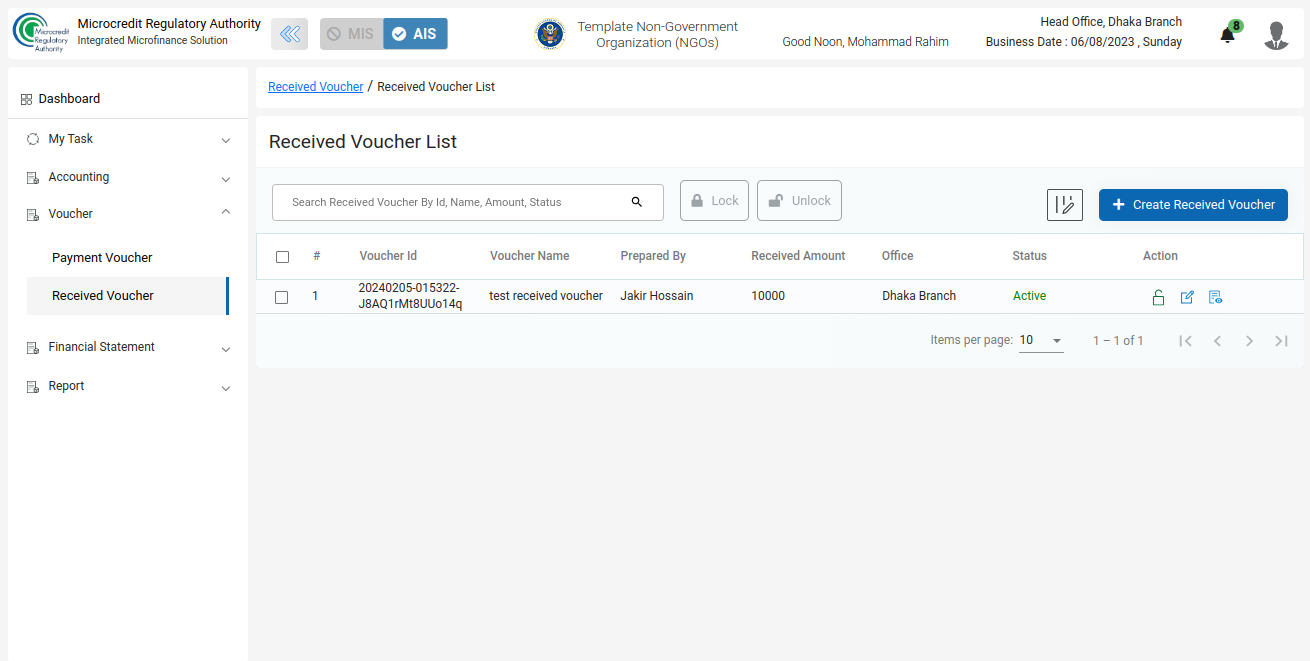Viewport: 1310px width, 661px height.
Task: Tick the select-all header checkbox
Action: coord(282,257)
